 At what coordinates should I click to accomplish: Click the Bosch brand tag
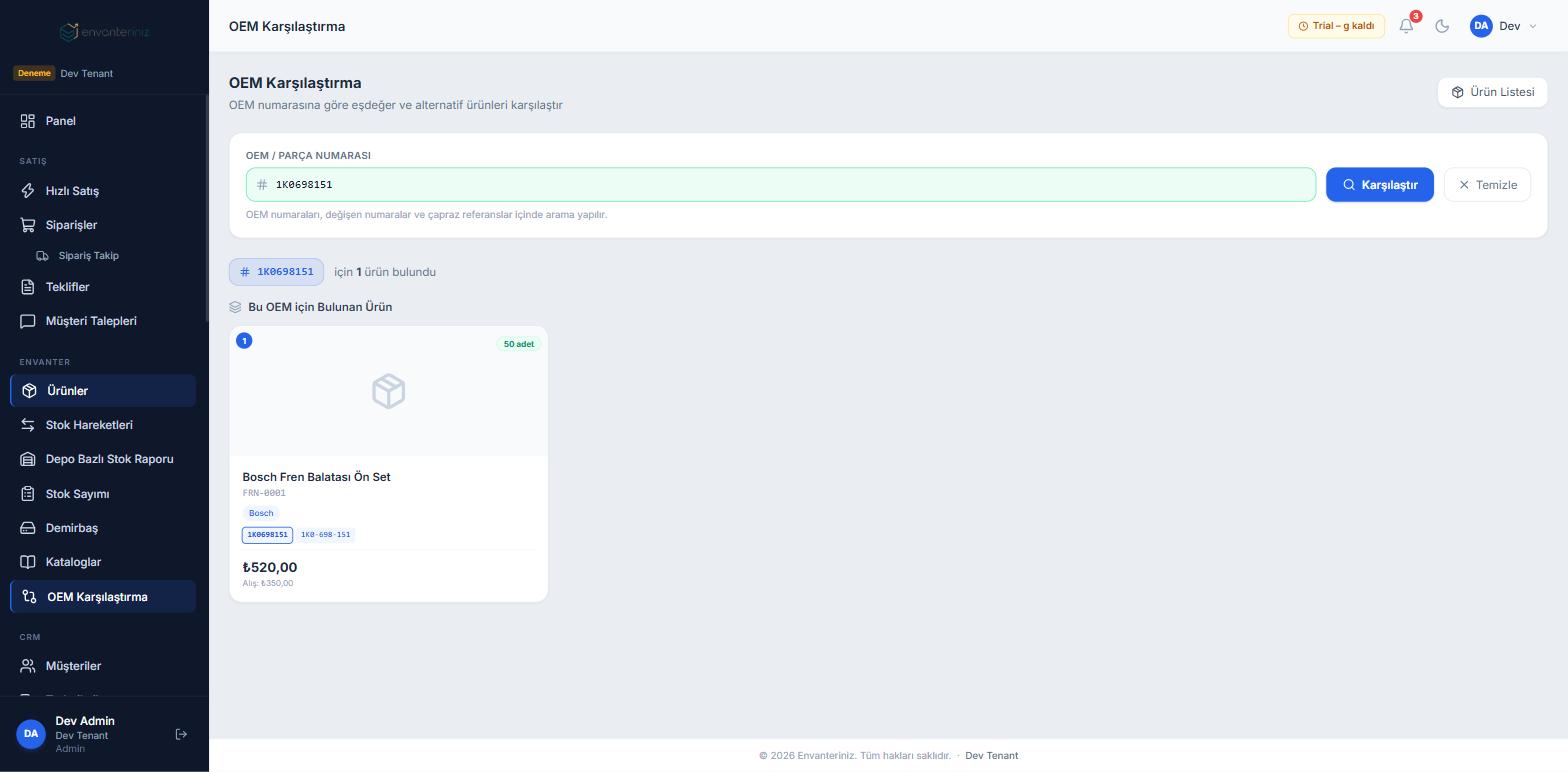click(x=261, y=513)
